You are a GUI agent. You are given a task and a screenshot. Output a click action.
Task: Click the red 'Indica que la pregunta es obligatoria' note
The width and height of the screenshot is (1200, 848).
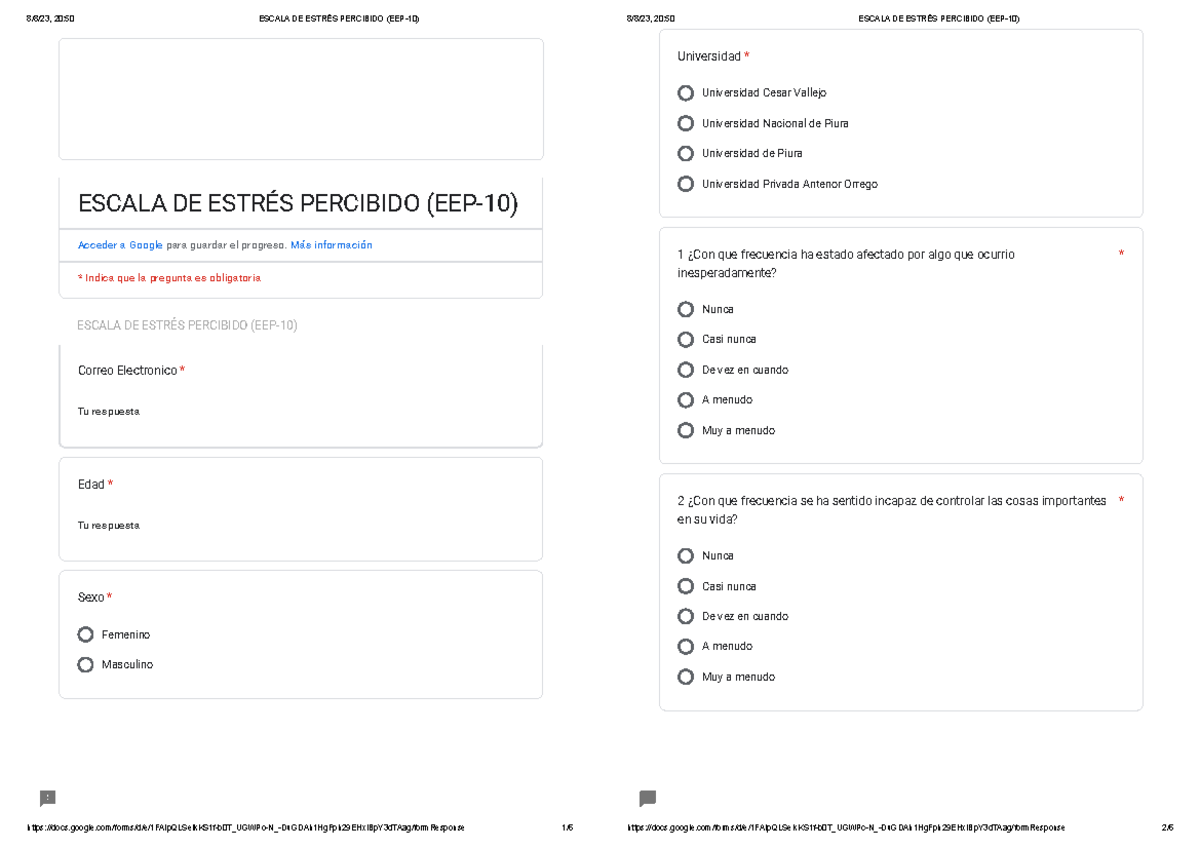[x=169, y=278]
